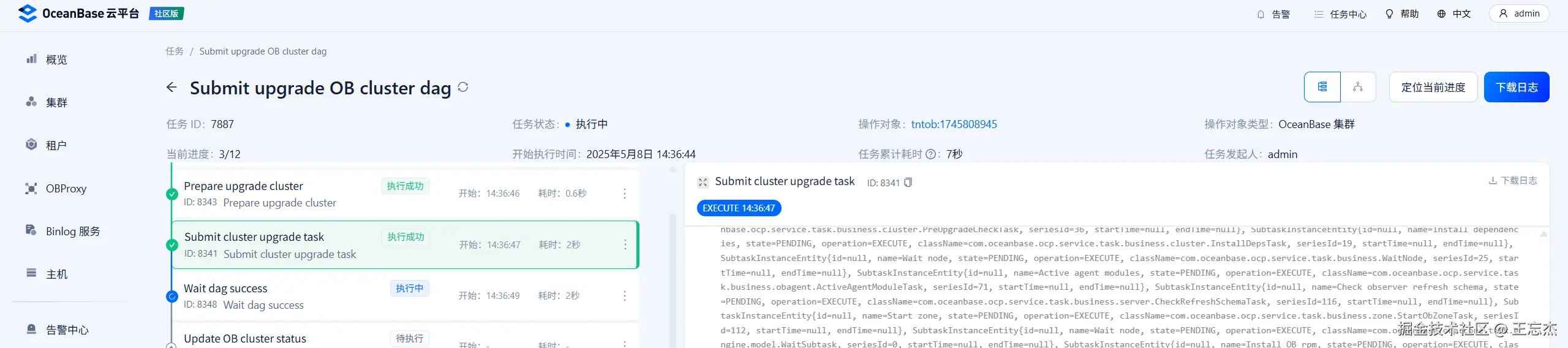Switch to list view mode
The height and width of the screenshot is (348, 1568).
pos(1322,87)
